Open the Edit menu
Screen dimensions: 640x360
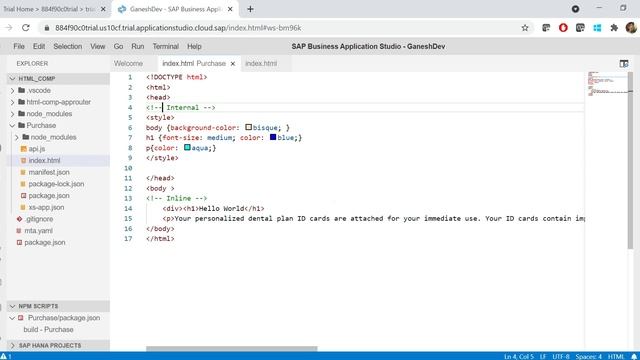[x=39, y=47]
